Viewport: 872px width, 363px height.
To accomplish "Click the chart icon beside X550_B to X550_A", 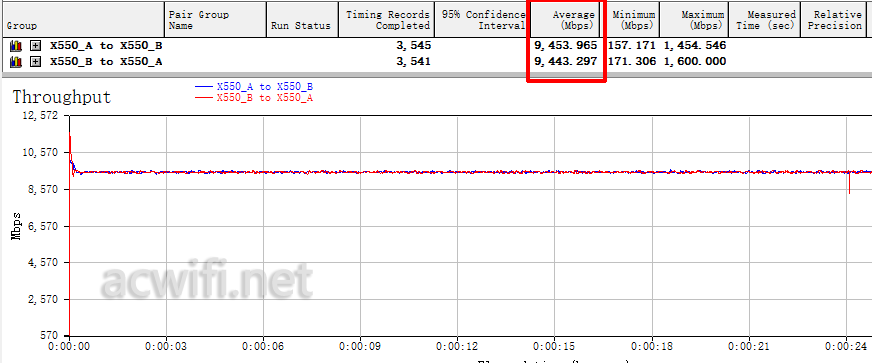I will point(16,62).
